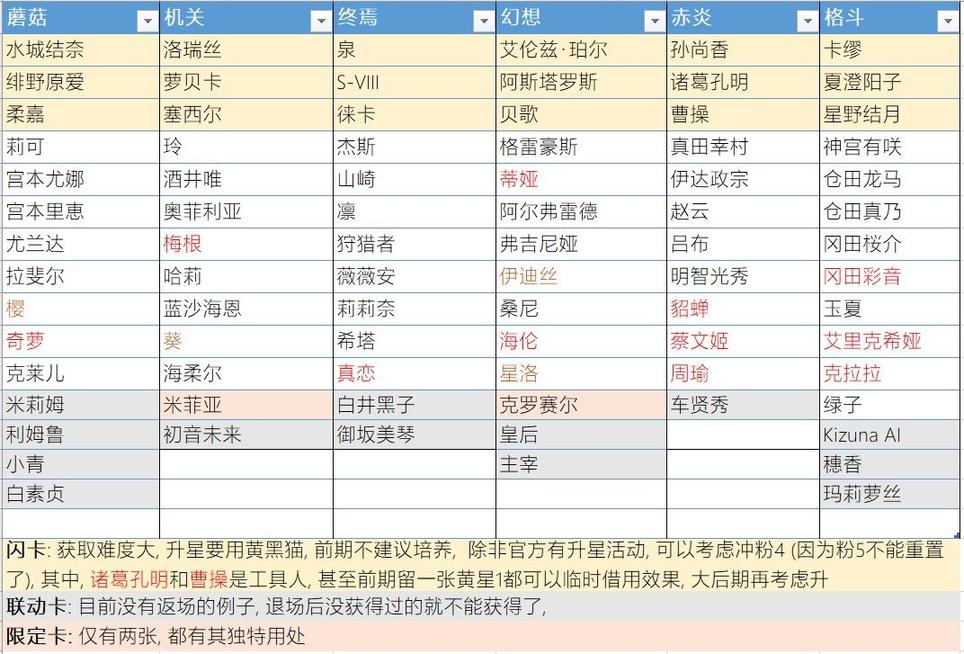Select the cell 宫本尤娜

point(81,179)
